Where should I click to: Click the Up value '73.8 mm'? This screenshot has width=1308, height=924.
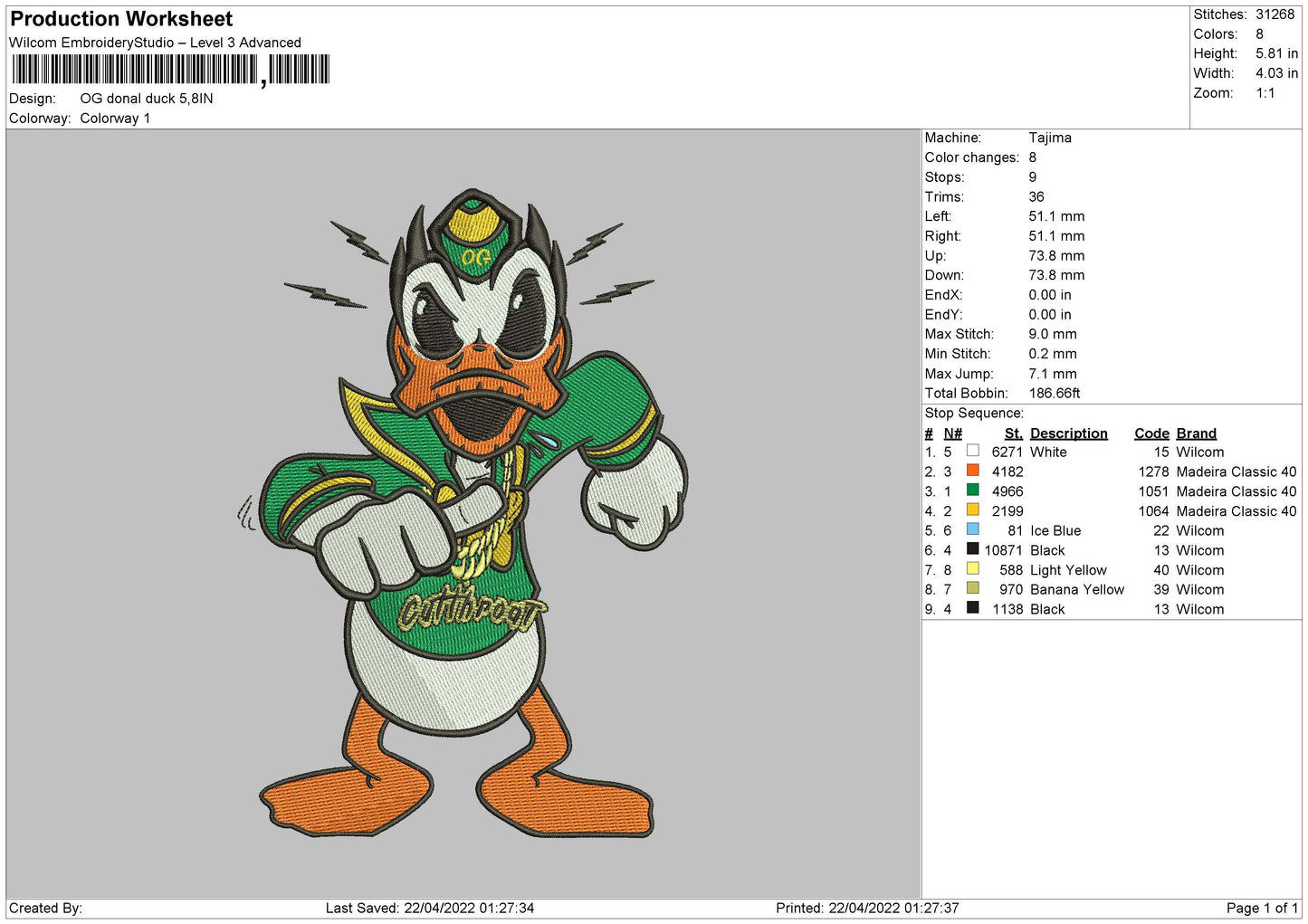(1056, 255)
